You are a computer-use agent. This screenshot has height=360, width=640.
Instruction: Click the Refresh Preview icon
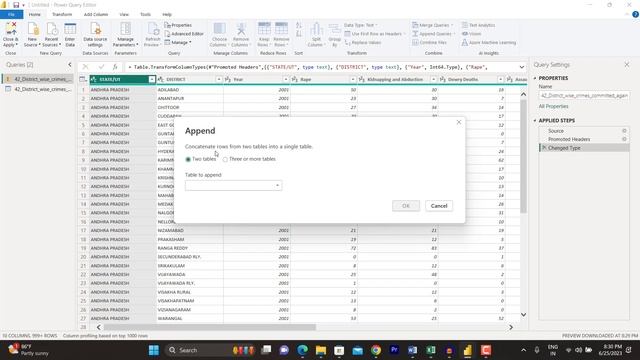point(153,34)
